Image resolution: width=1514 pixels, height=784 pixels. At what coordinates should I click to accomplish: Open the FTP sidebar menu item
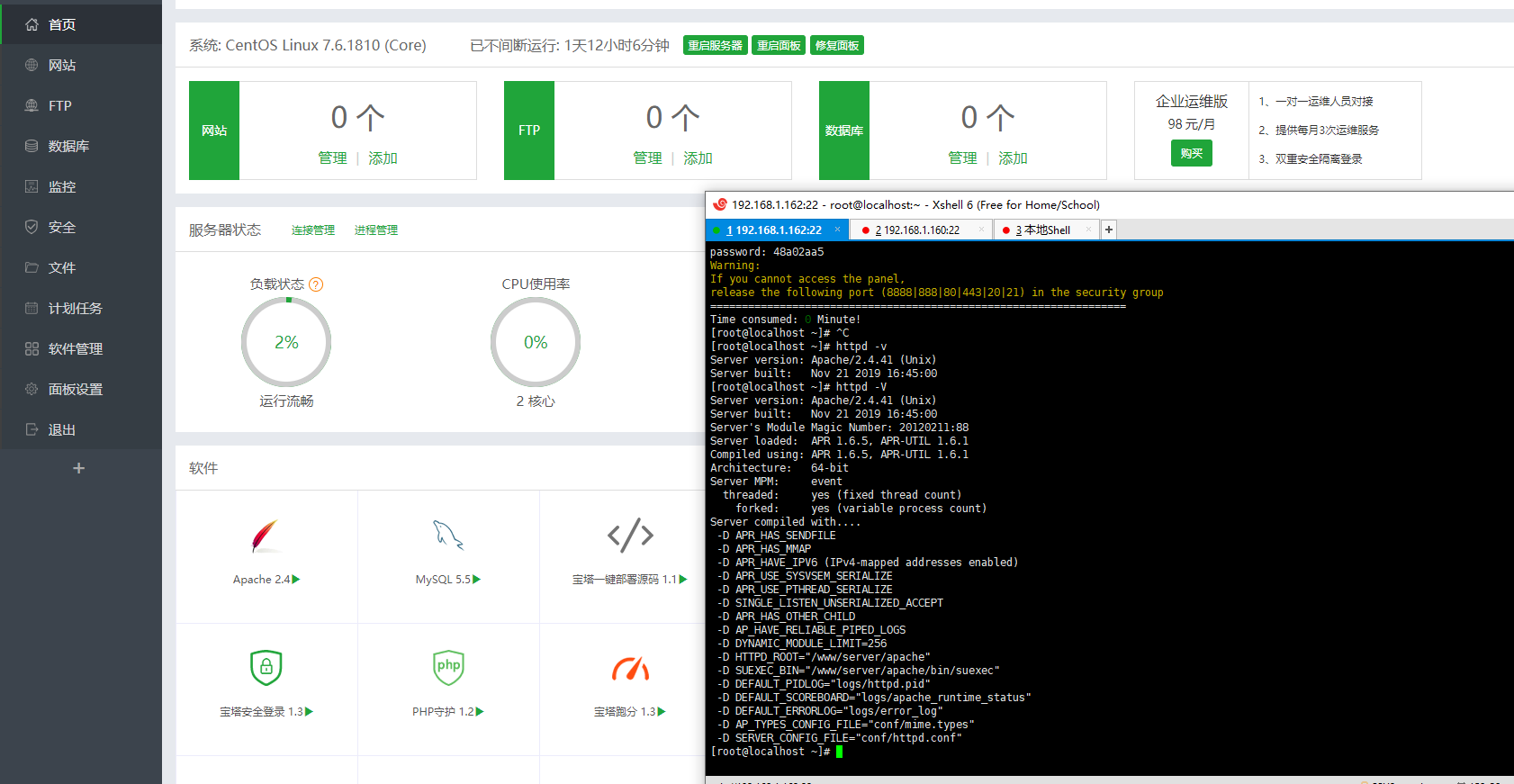[81, 105]
